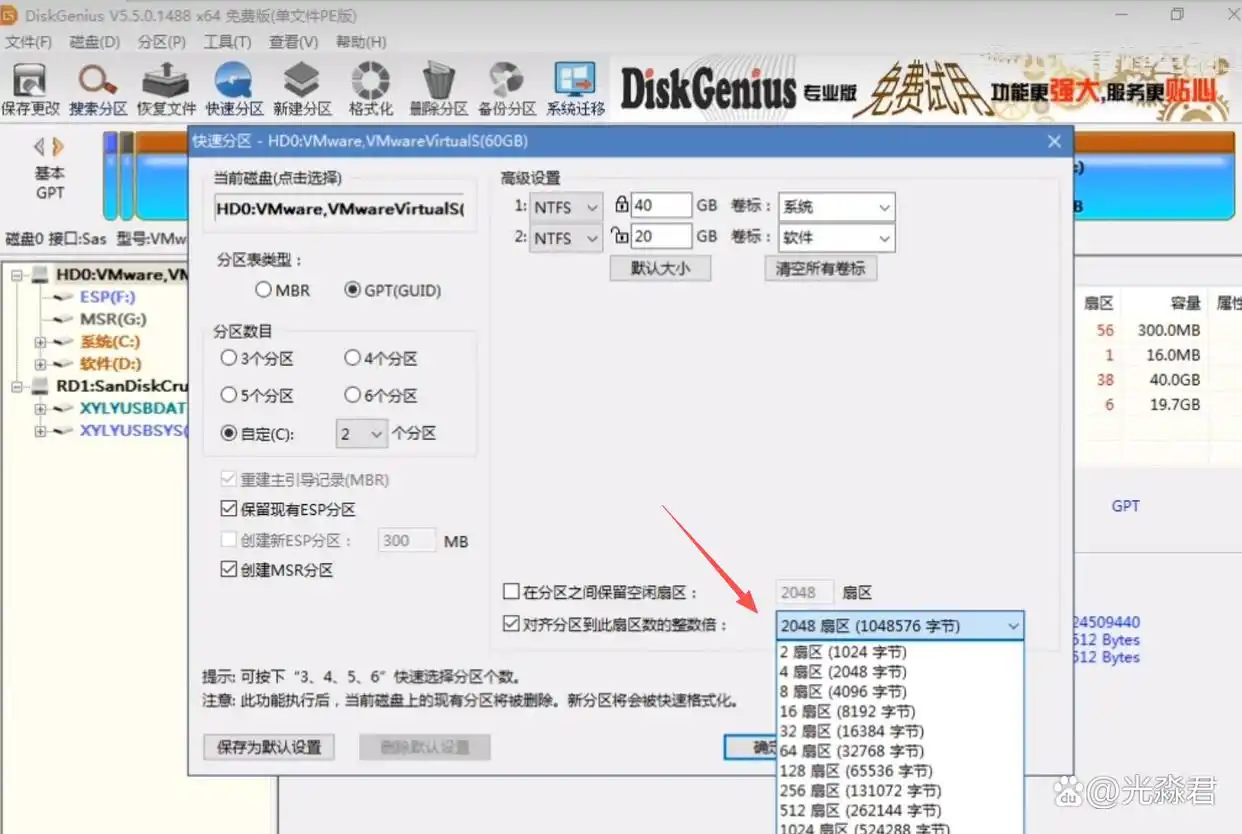1242x834 pixels.
Task: Close the 快速分区 dialog with X
Action: pos(1054,141)
